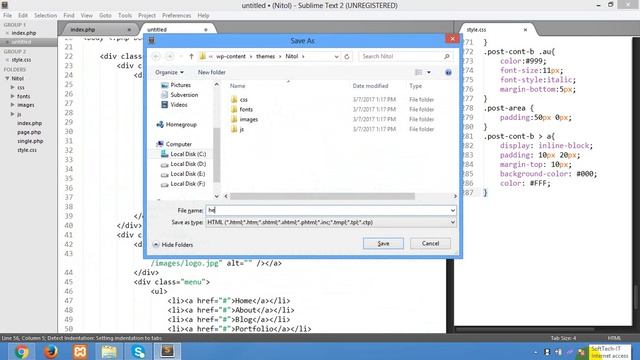This screenshot has width=640, height=360.
Task: Click the Forward arrow in Save As dialog
Action: click(x=170, y=56)
